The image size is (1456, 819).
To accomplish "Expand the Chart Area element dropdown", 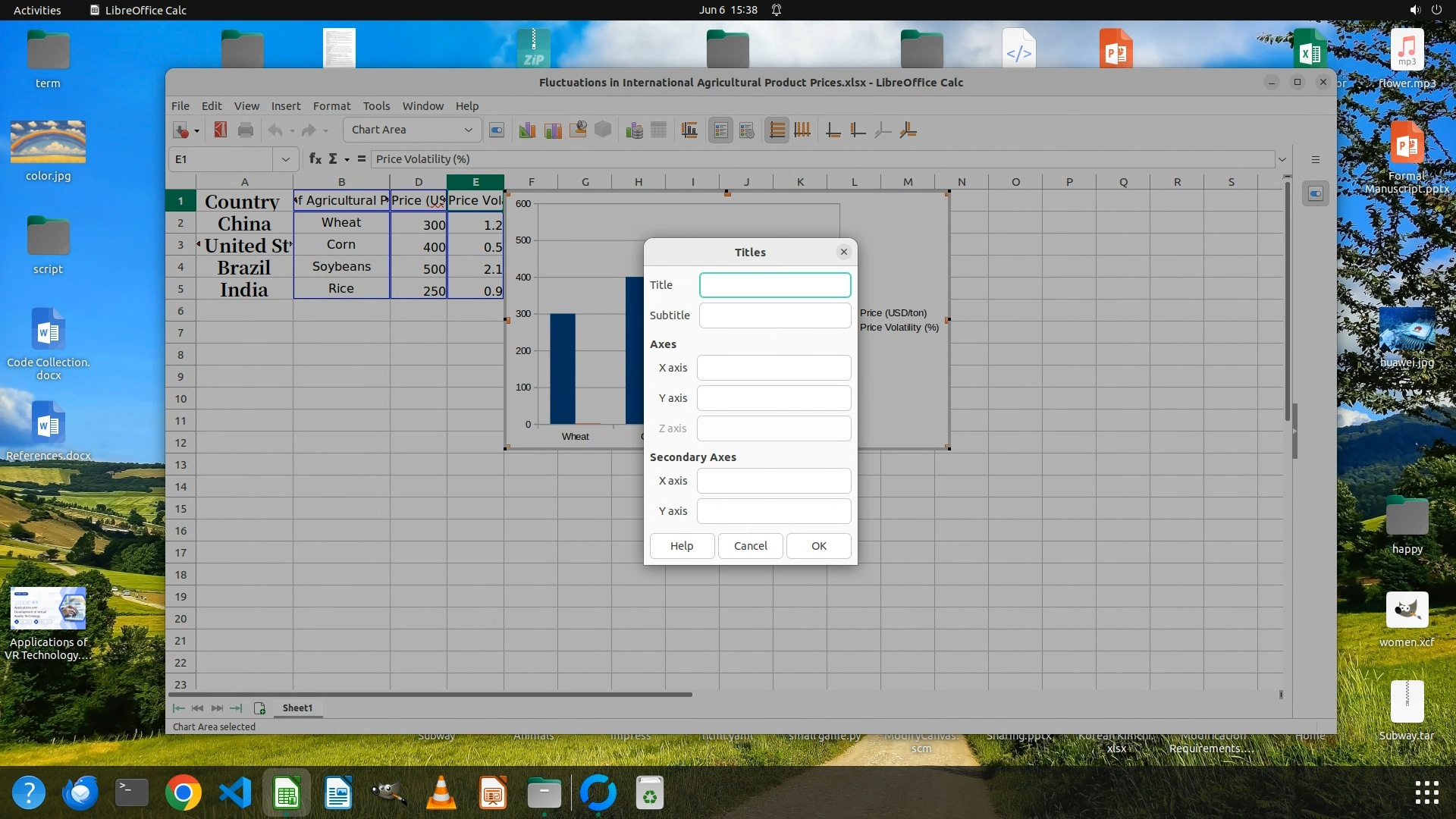I will coord(468,130).
